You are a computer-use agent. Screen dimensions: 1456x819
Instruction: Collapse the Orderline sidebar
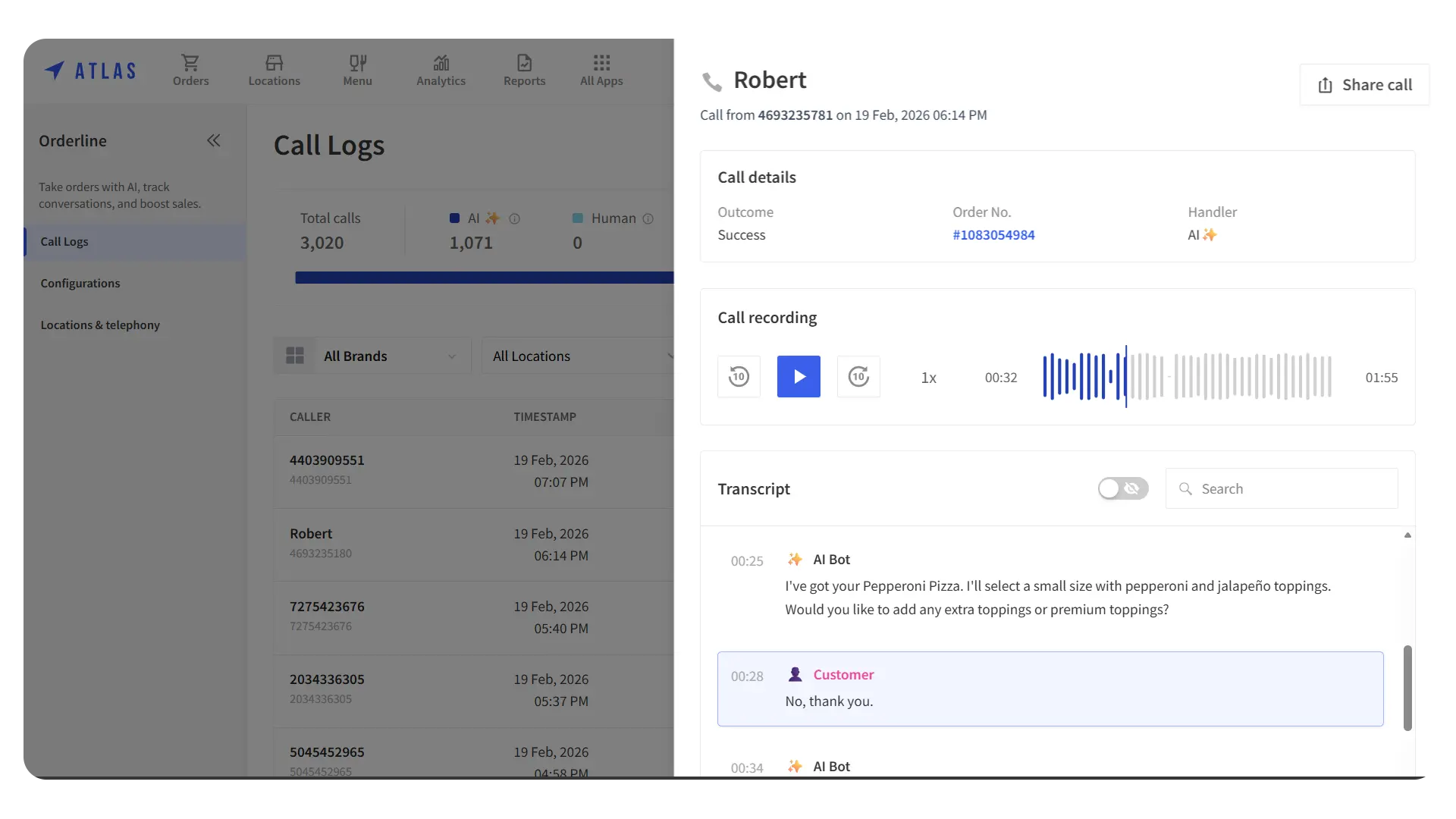(214, 140)
